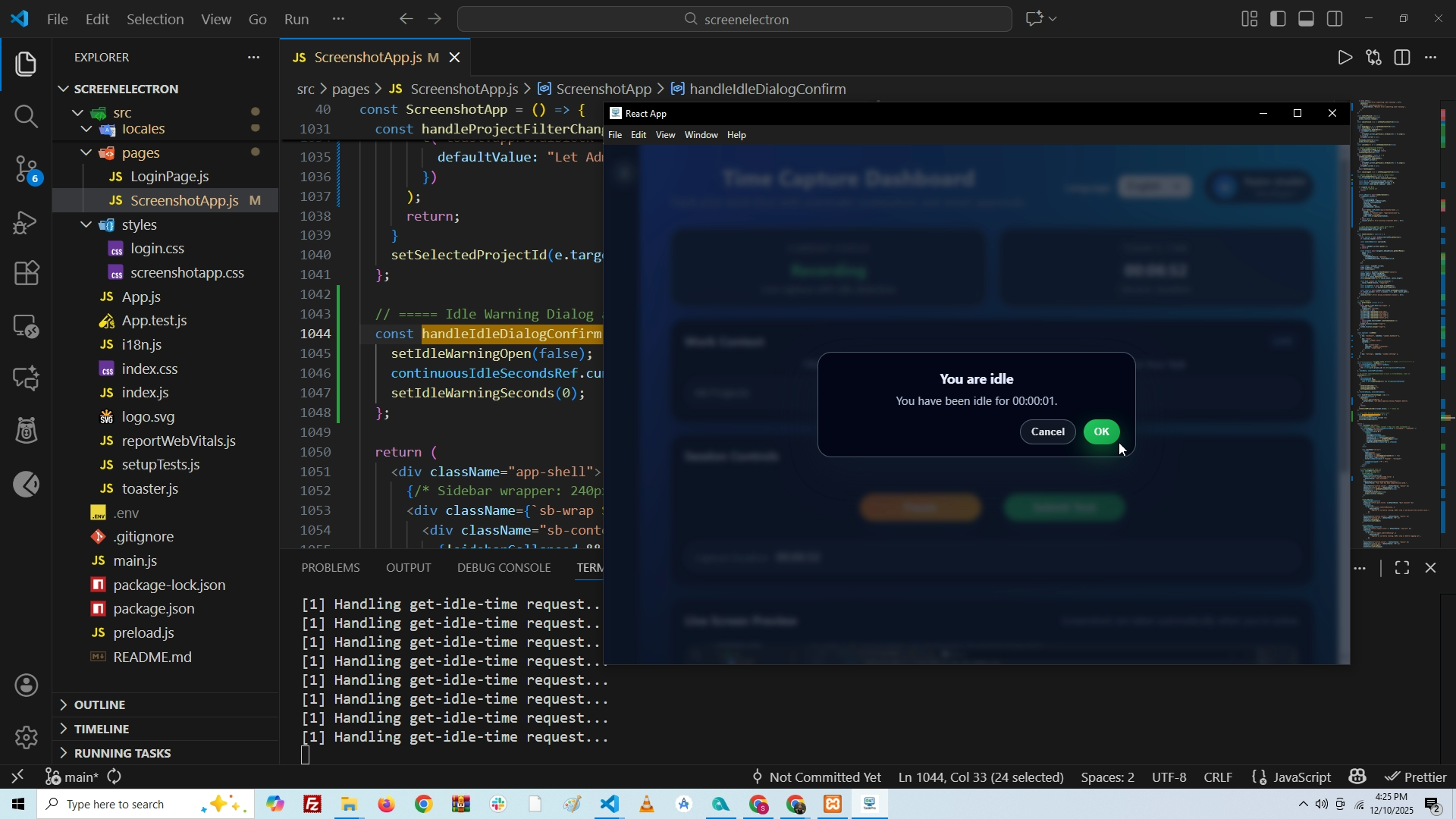Switch to the PROBLEMS panel tab
Viewport: 1456px width, 819px height.
[330, 568]
